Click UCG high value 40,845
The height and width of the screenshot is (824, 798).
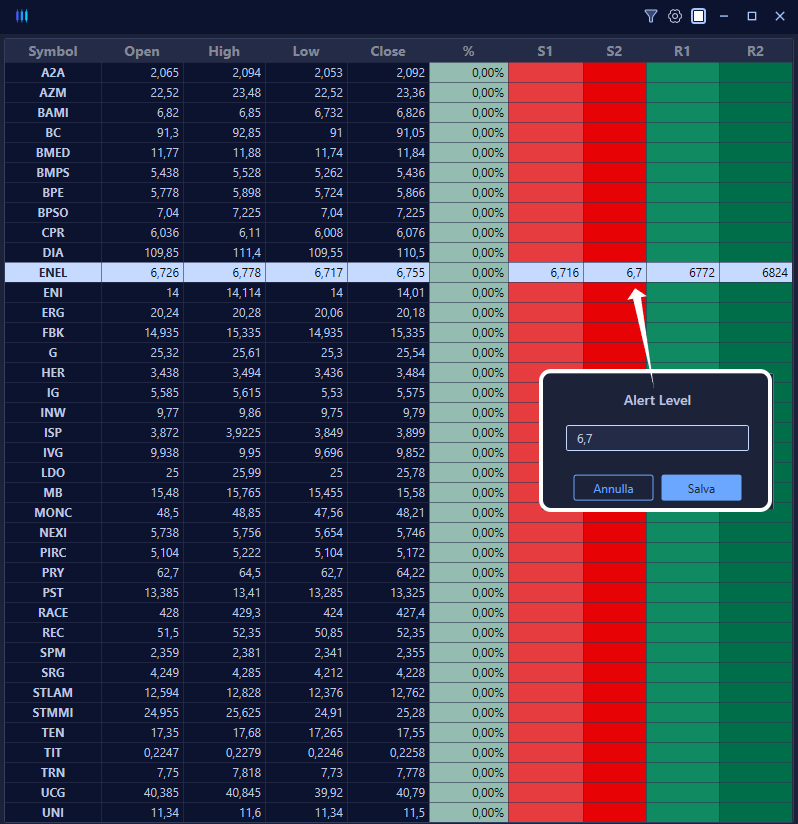(x=224, y=792)
